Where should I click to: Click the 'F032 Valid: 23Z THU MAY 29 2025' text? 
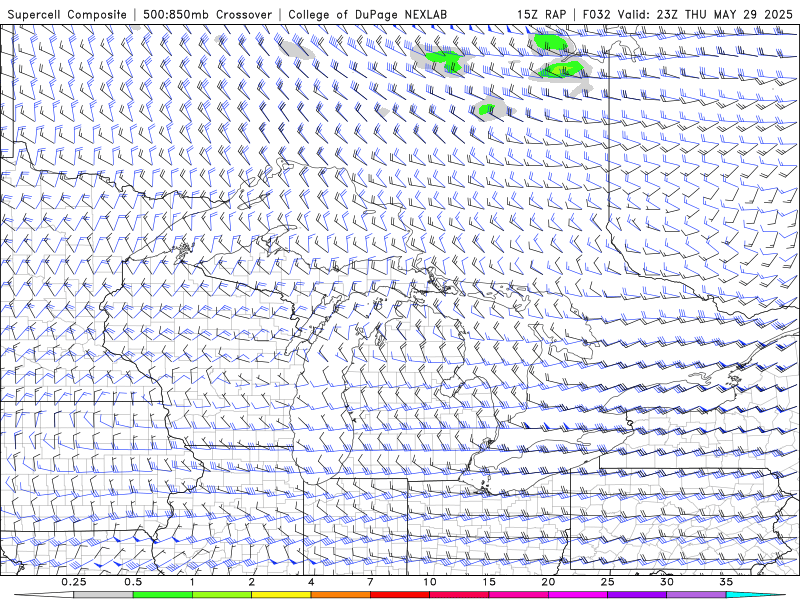point(688,14)
